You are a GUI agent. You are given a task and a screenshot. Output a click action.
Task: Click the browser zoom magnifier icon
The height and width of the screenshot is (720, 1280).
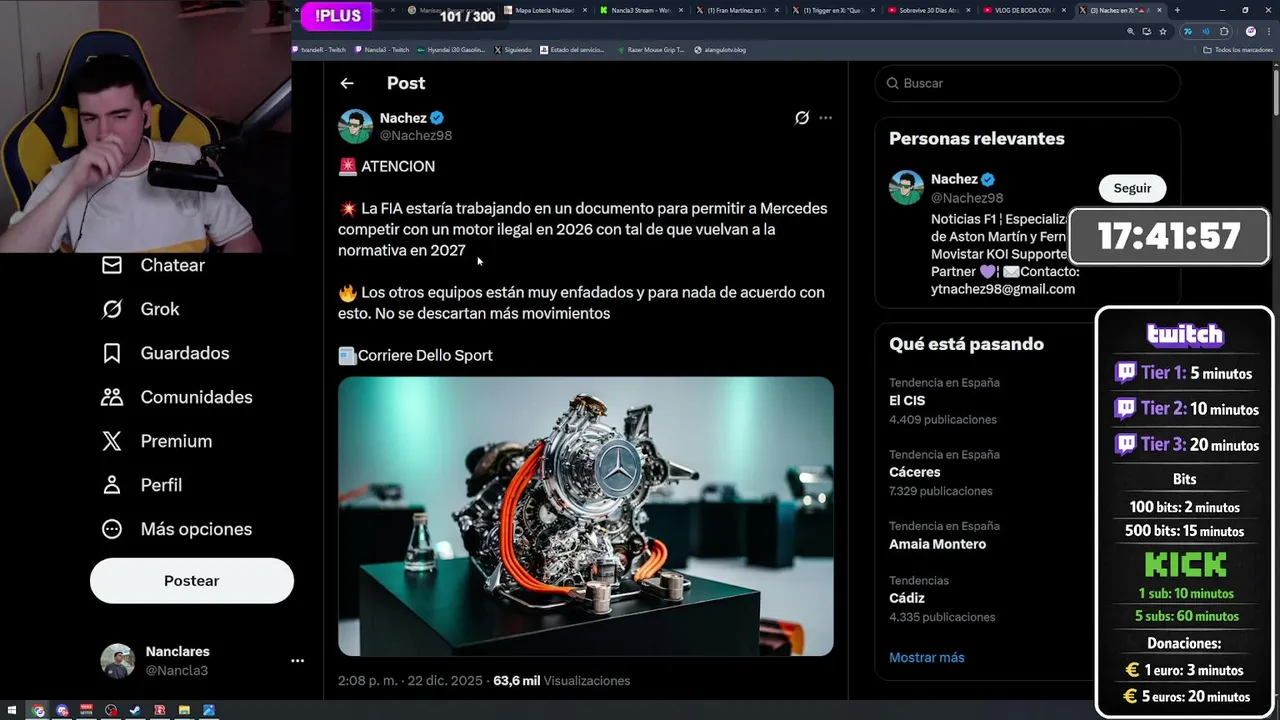coord(1131,31)
